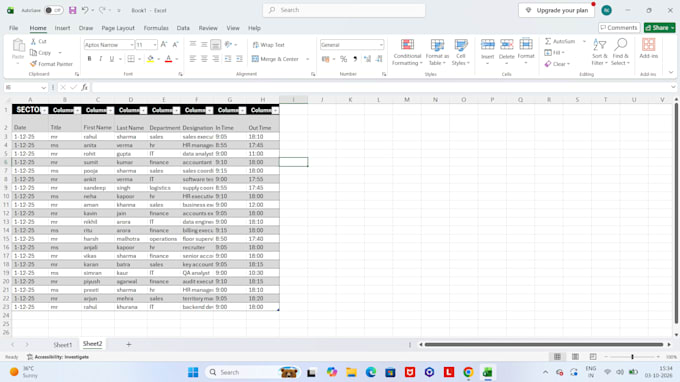Expand the AutoSum dropdown arrow
680x382 pixels.
pyautogui.click(x=584, y=41)
